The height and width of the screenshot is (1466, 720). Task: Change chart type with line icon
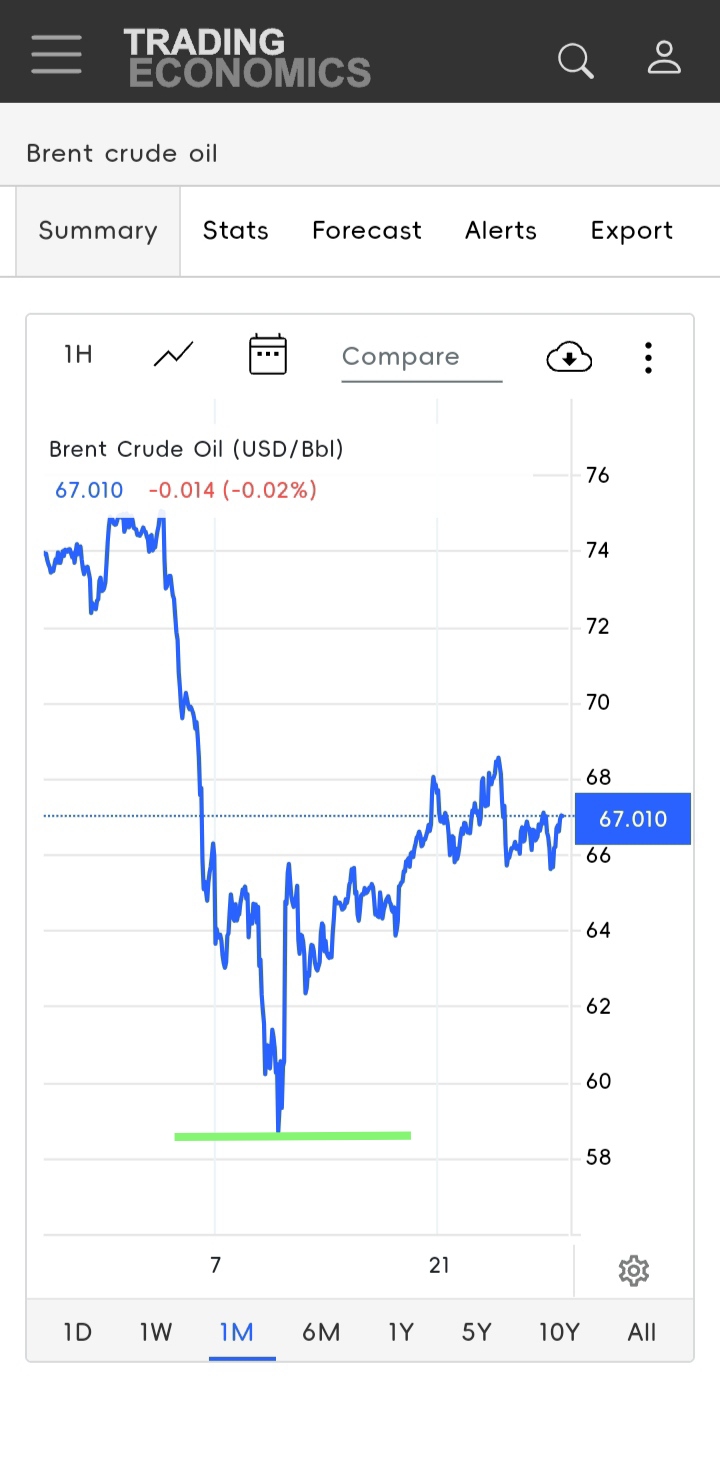point(174,354)
